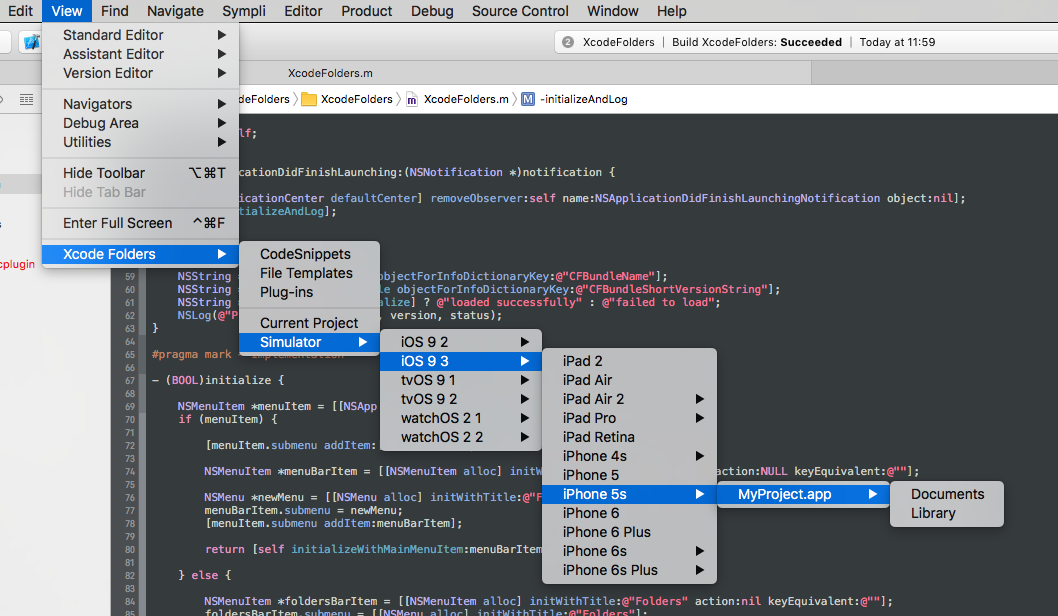Select -initializeAndLog breadcrumb item
The width and height of the screenshot is (1058, 616).
pyautogui.click(x=584, y=99)
